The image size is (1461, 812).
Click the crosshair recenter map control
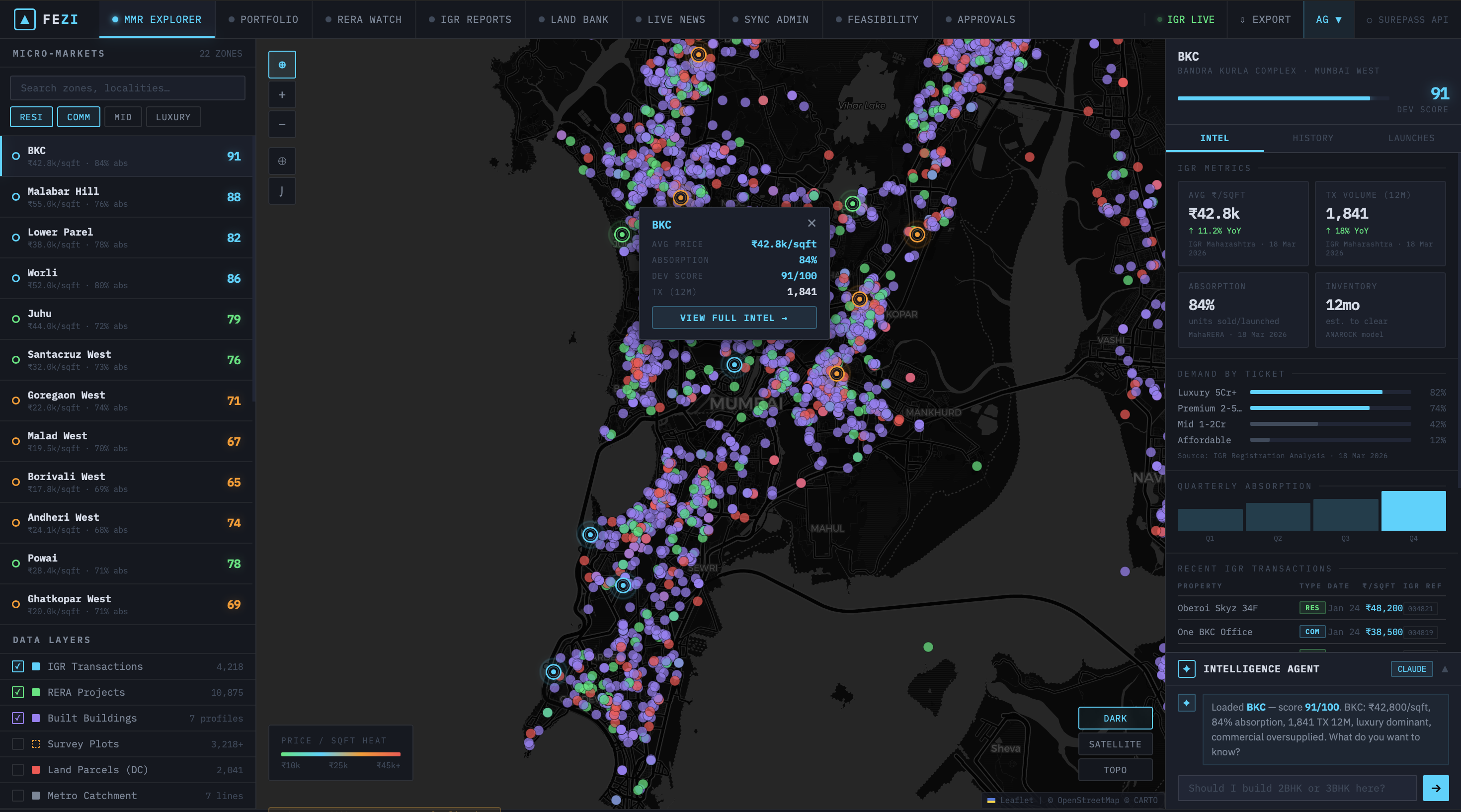coord(282,161)
